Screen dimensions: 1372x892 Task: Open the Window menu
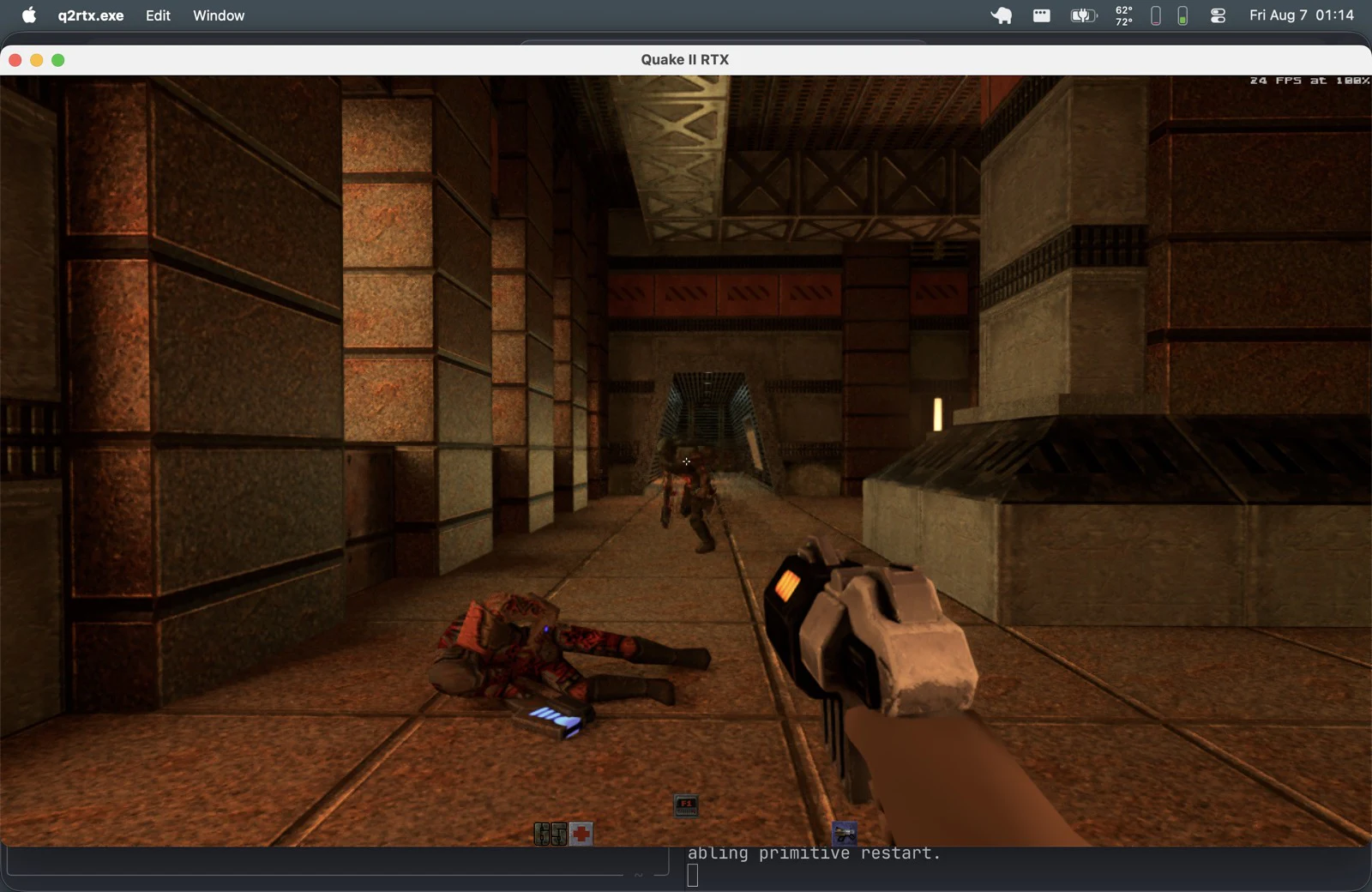[x=219, y=15]
